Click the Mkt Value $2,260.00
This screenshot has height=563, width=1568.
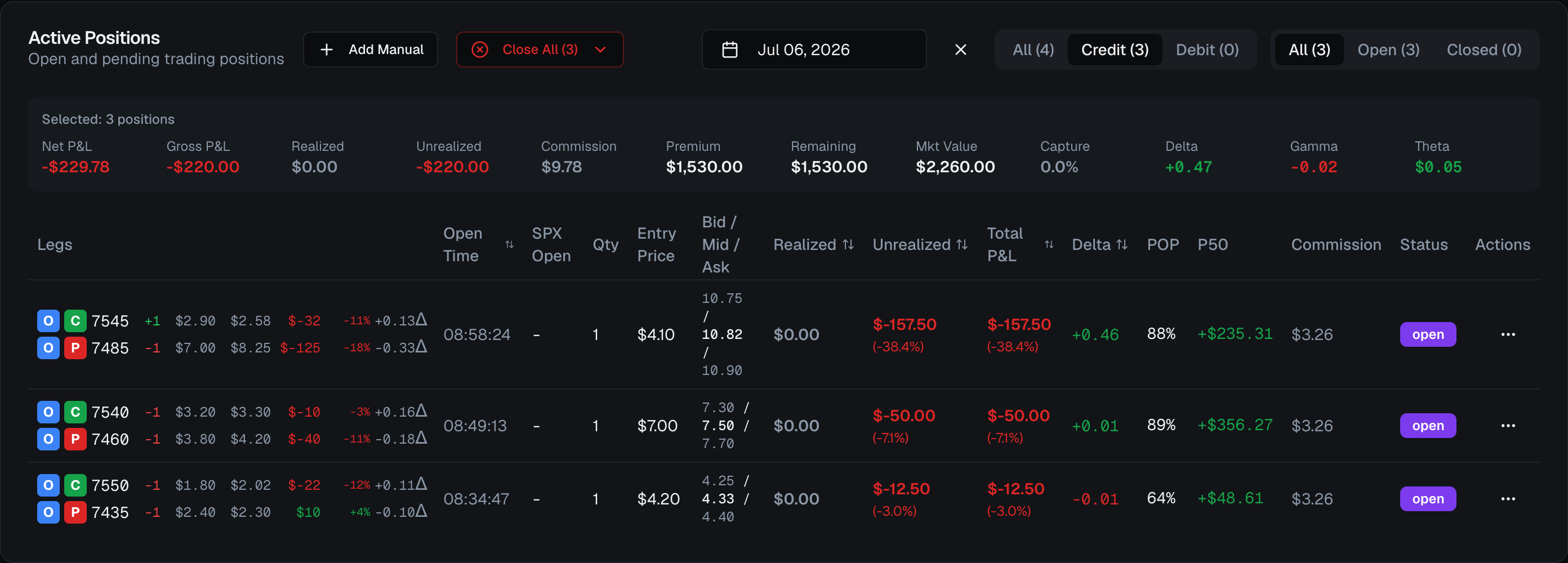[955, 167]
